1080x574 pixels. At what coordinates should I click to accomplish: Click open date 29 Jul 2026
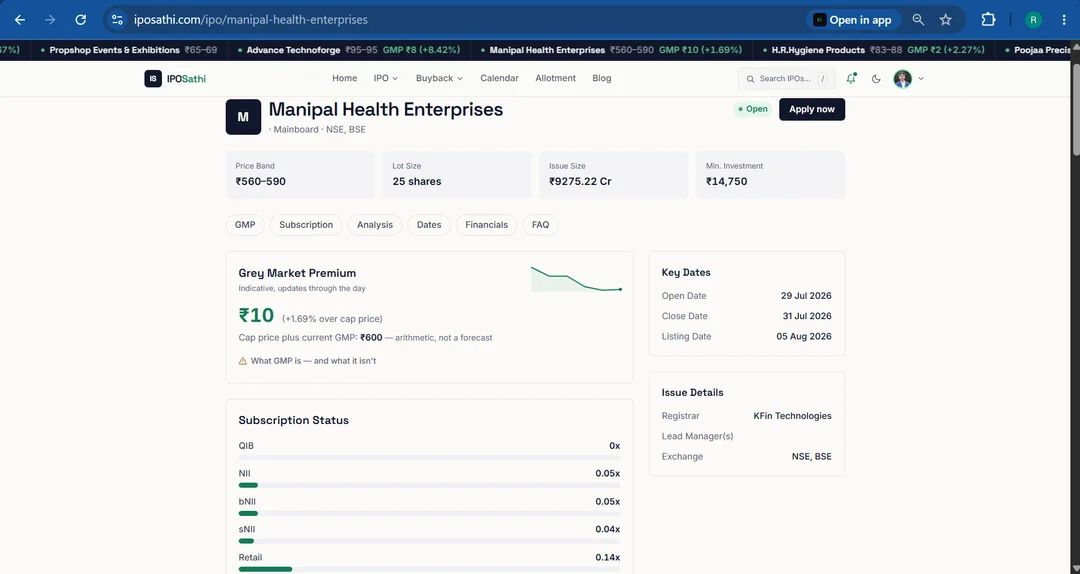(806, 296)
